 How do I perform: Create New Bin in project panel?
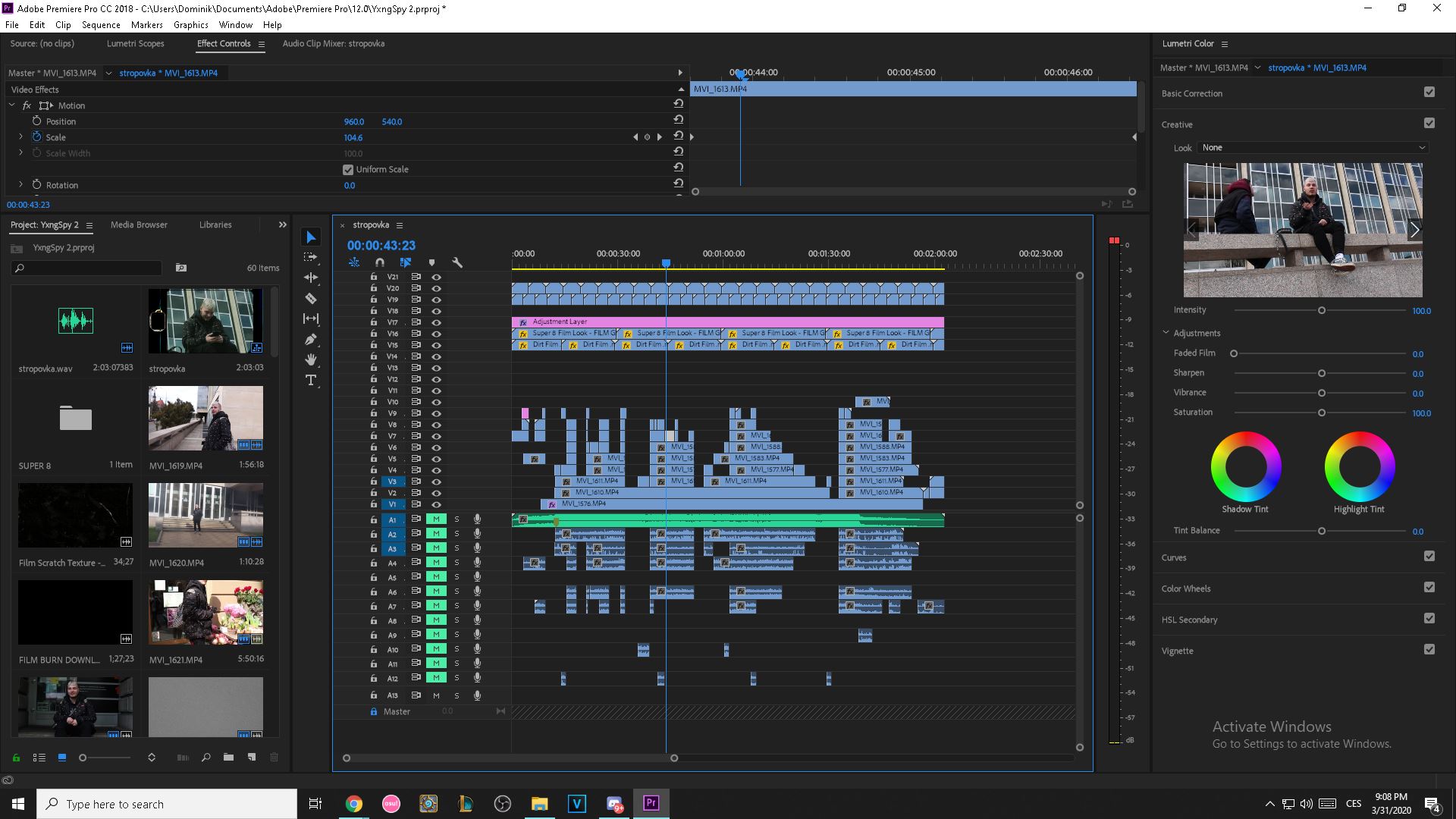pos(228,758)
